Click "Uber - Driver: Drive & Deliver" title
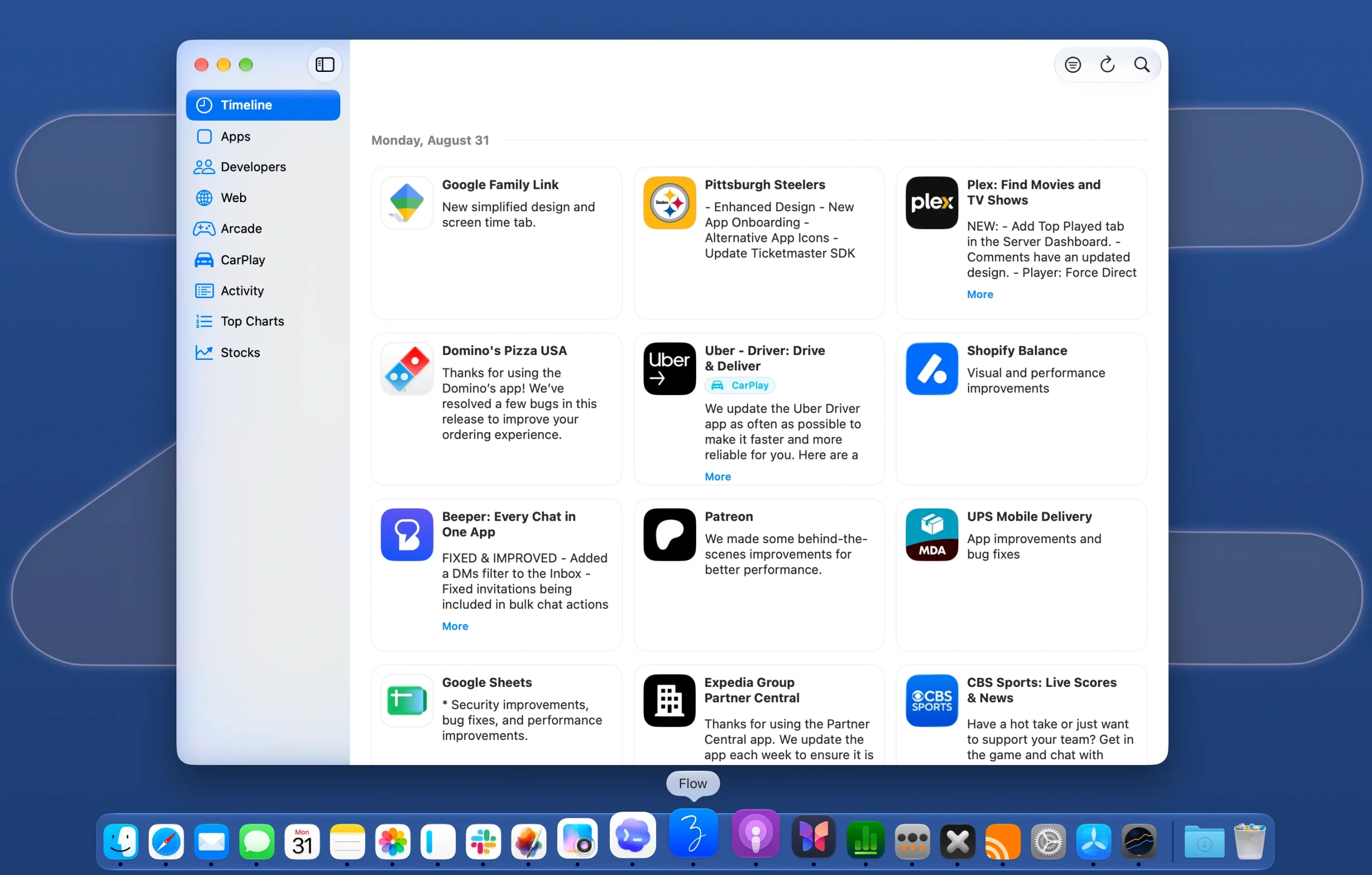Screen dimensions: 1372x875 765,359
